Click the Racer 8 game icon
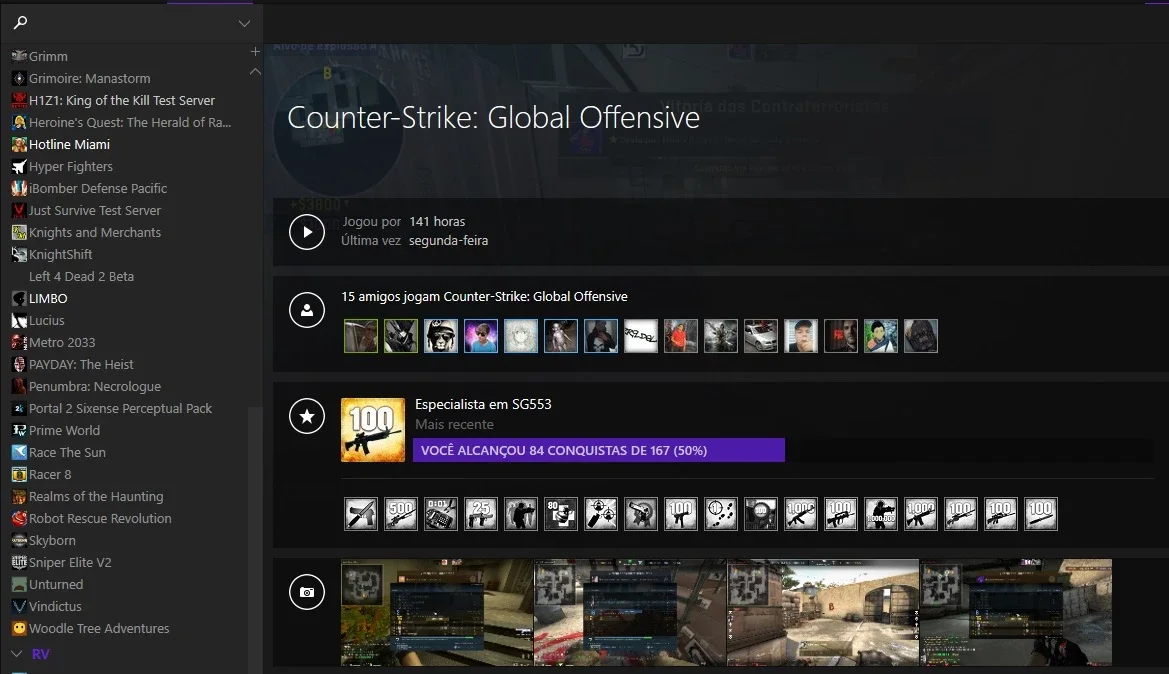Image resolution: width=1169 pixels, height=674 pixels. point(19,474)
